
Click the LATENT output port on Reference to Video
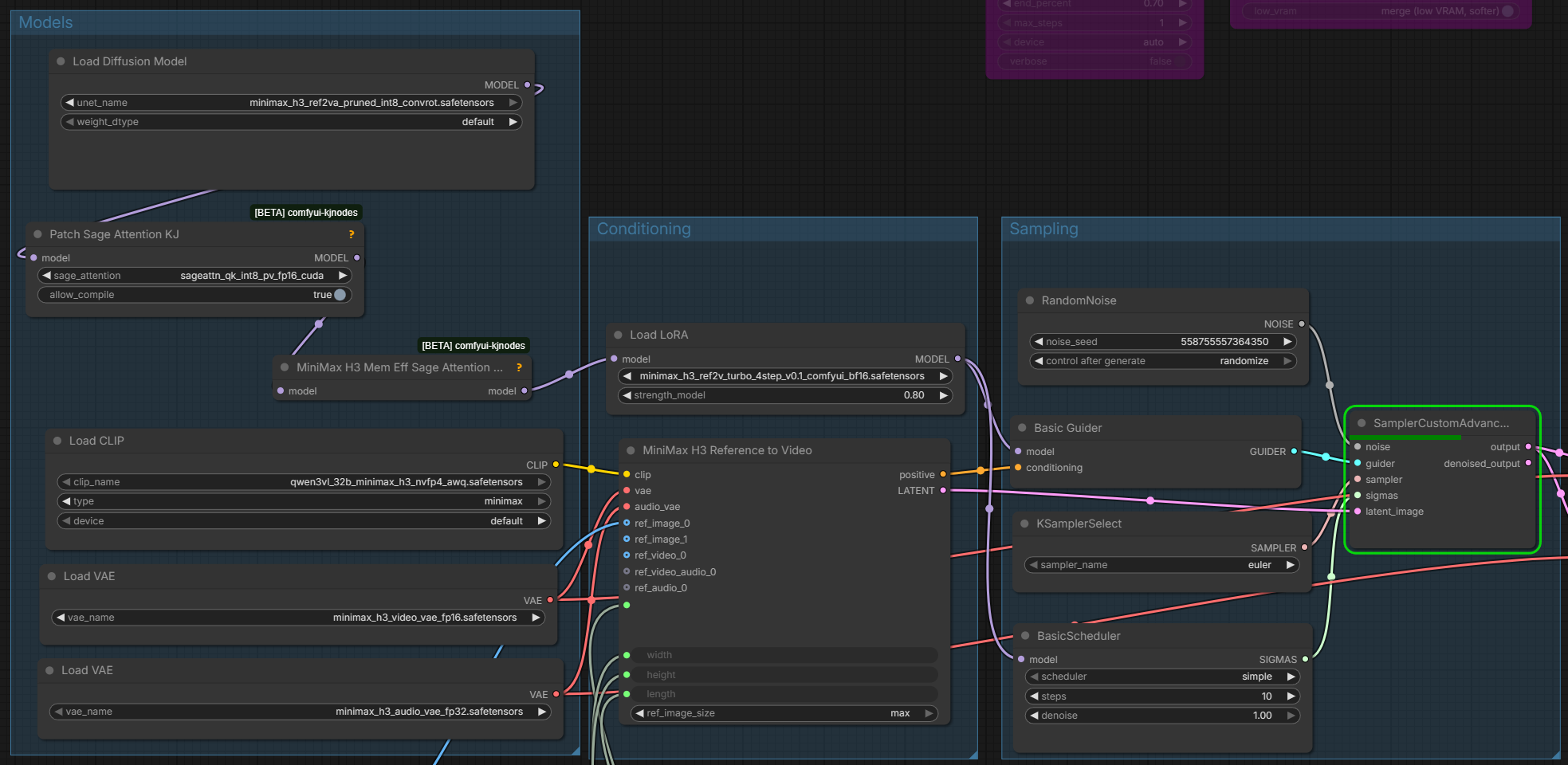coord(943,490)
